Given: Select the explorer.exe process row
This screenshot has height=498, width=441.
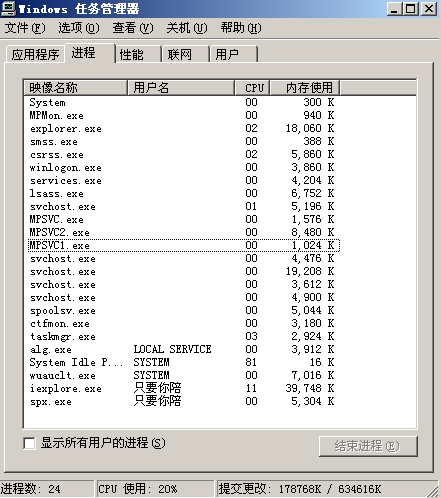Looking at the screenshot, I should (x=183, y=129).
